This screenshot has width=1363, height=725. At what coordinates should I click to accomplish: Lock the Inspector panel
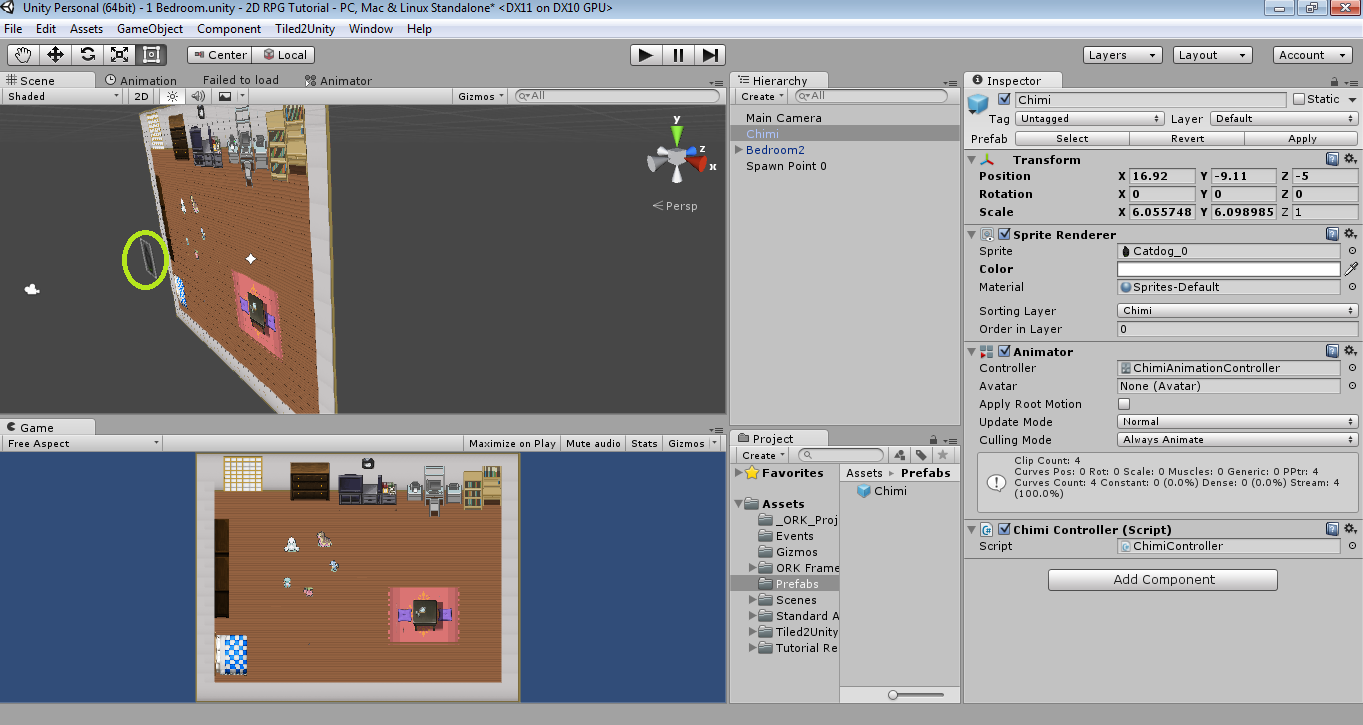click(1334, 81)
